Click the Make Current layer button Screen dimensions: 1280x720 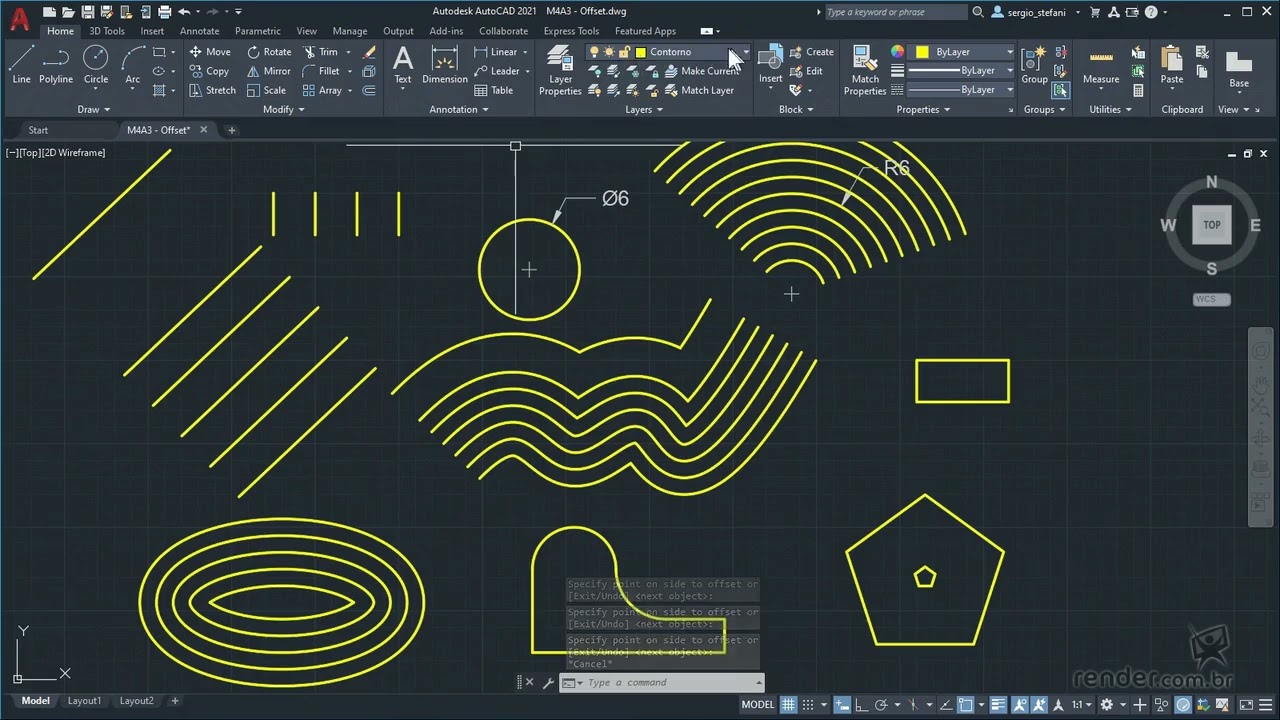(702, 71)
